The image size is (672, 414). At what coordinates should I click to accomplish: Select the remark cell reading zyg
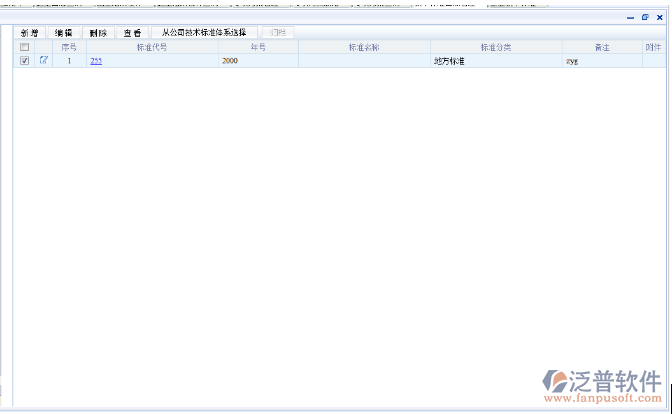(x=602, y=61)
